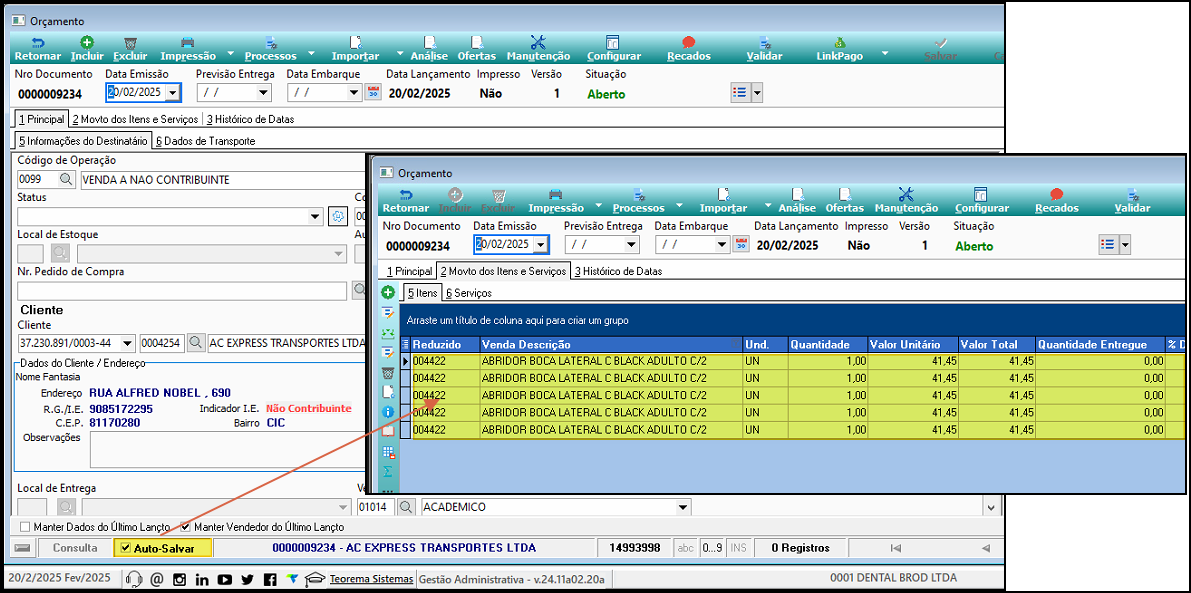Click the sigma totals icon in the items sidebar
The image size is (1191, 593).
[x=388, y=471]
